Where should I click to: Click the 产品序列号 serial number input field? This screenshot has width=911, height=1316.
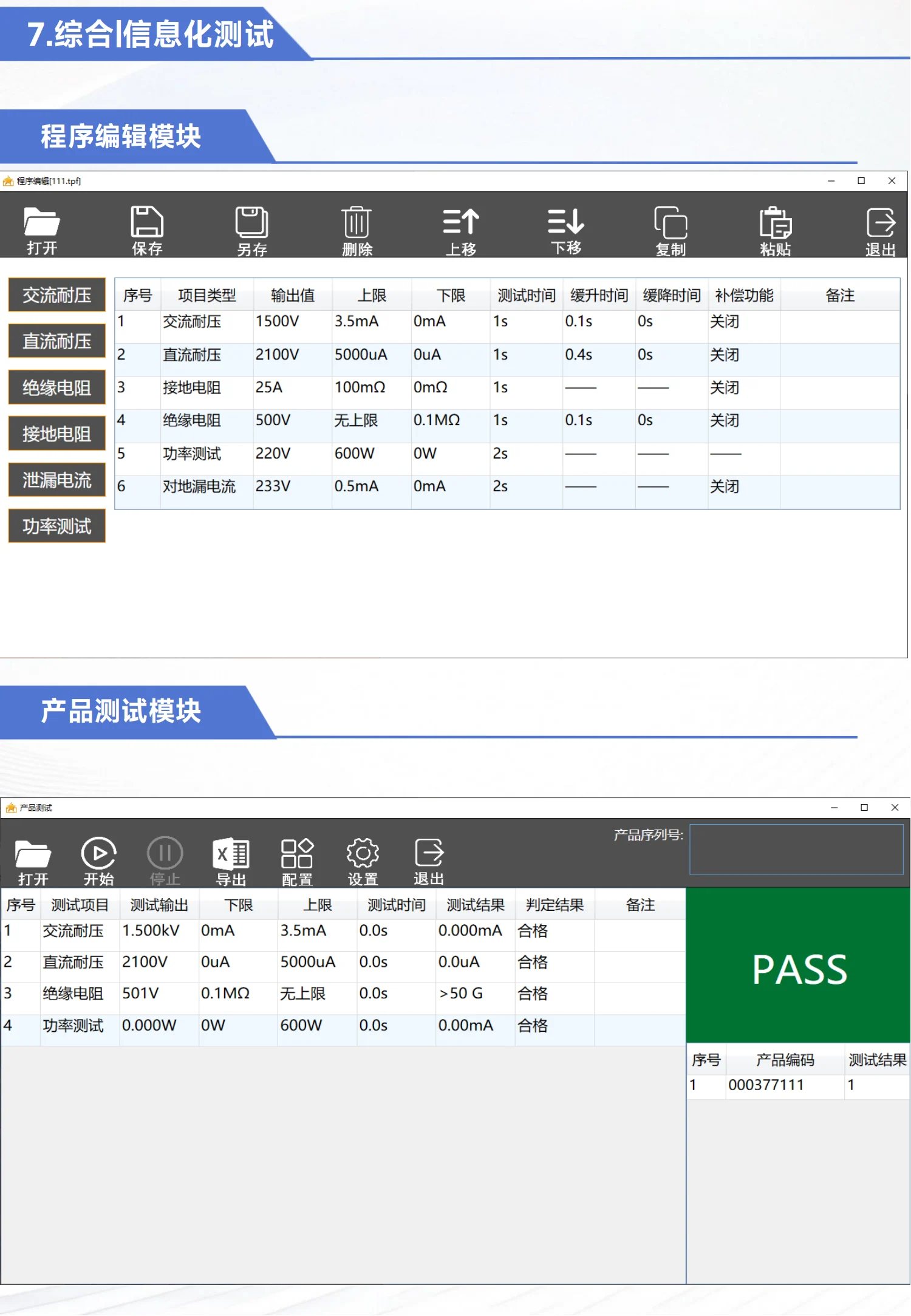coord(796,849)
